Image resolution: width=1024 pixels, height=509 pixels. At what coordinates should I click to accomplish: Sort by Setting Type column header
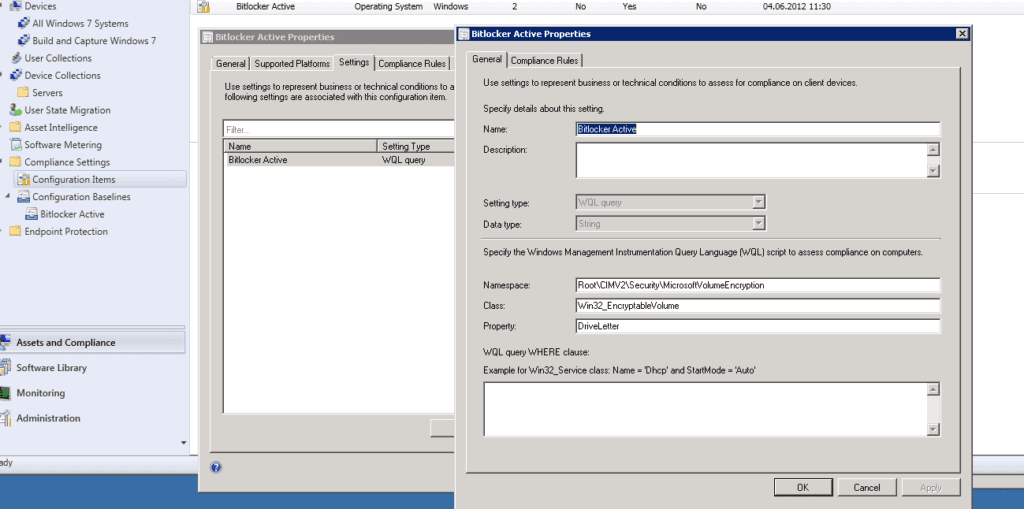point(415,146)
